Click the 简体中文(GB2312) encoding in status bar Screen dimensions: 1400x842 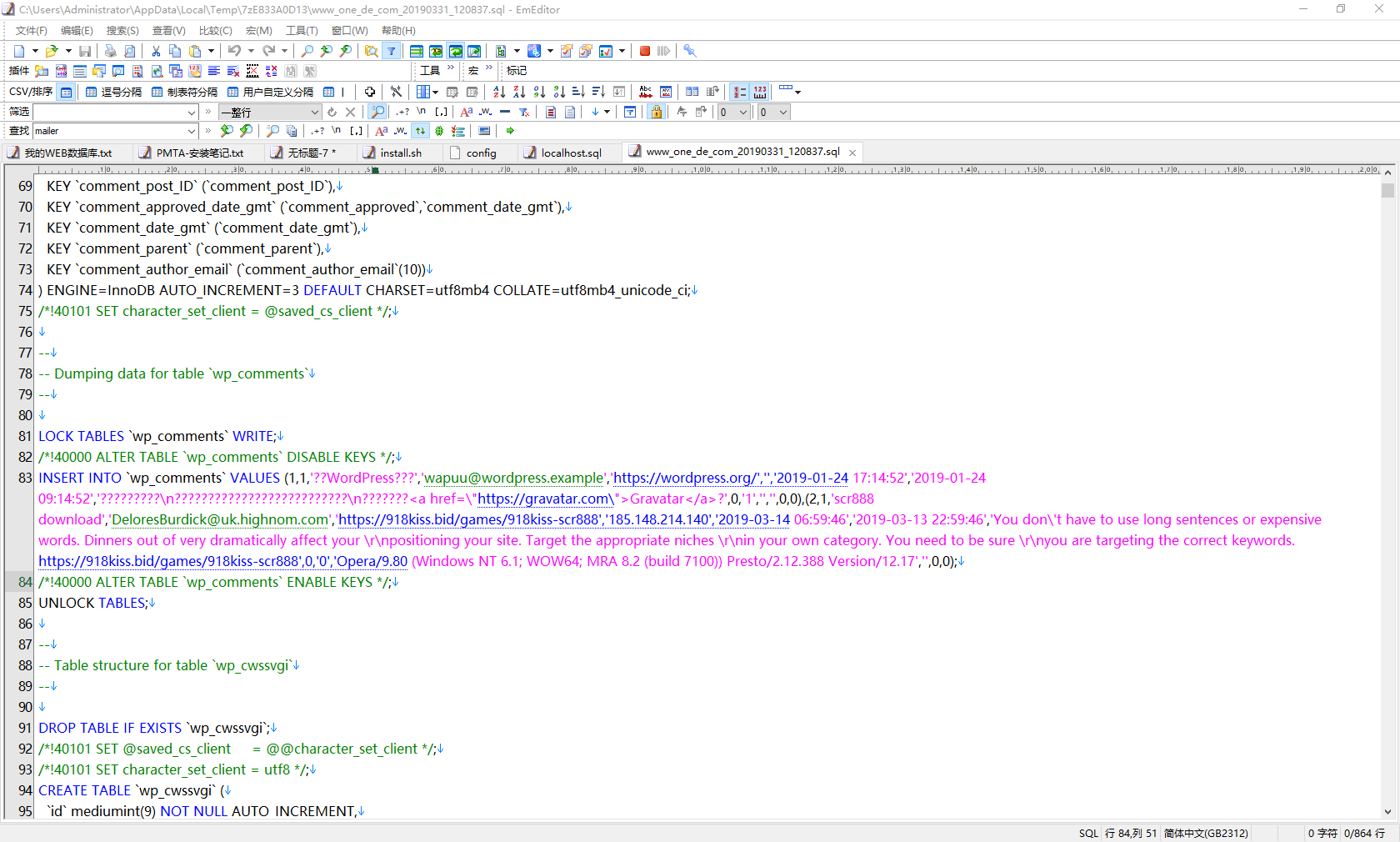point(1206,833)
